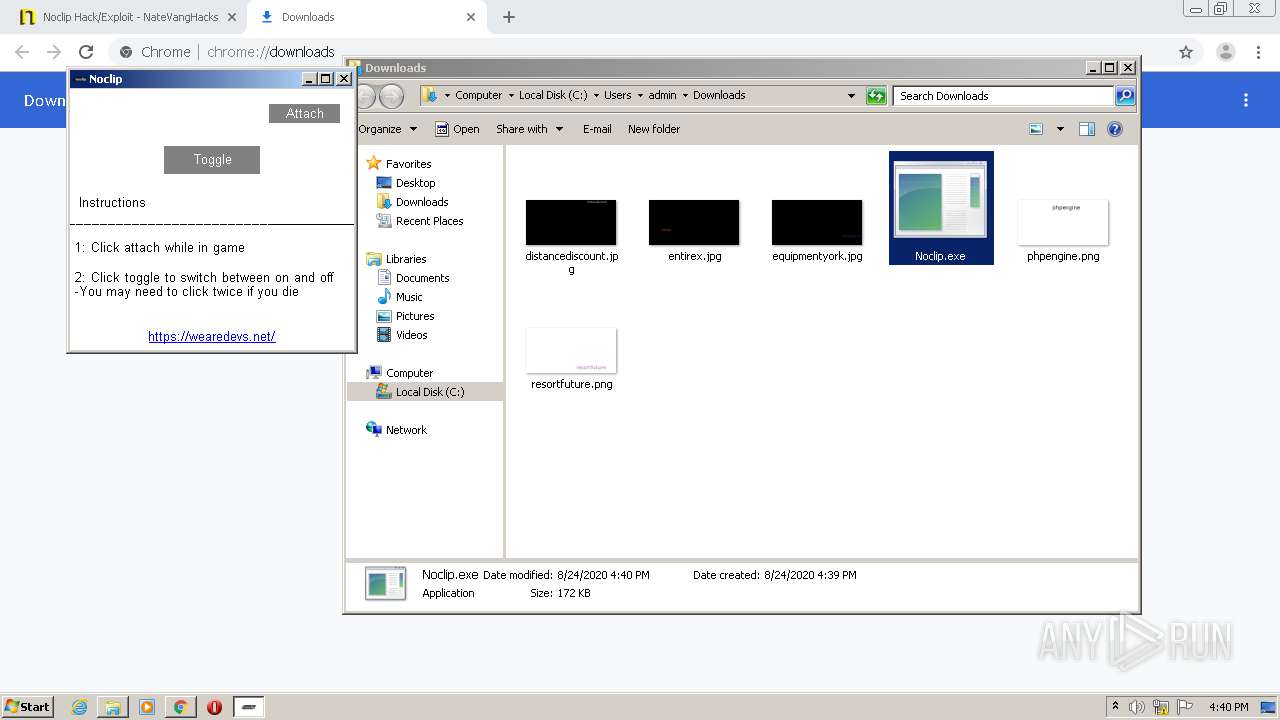Select distancediscount.jpg file
Screen dimensions: 1280x720
(x=571, y=236)
